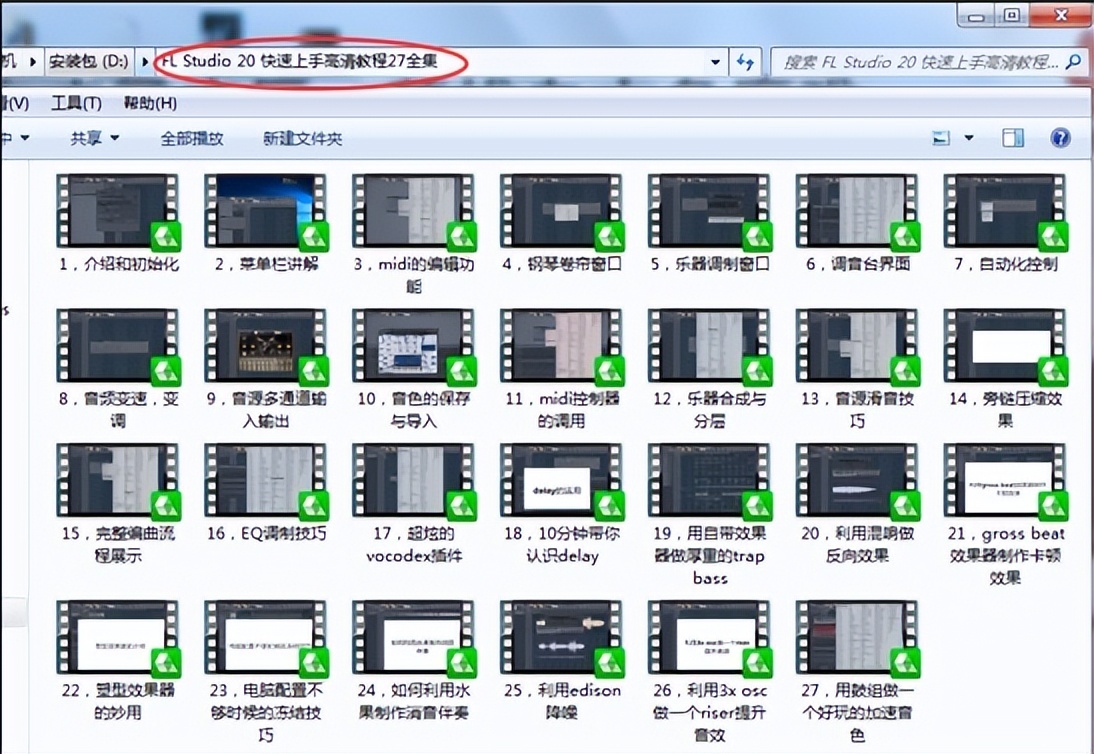Screen dimensions: 1094x754
Task: Click the search magnifier icon
Action: click(1073, 62)
